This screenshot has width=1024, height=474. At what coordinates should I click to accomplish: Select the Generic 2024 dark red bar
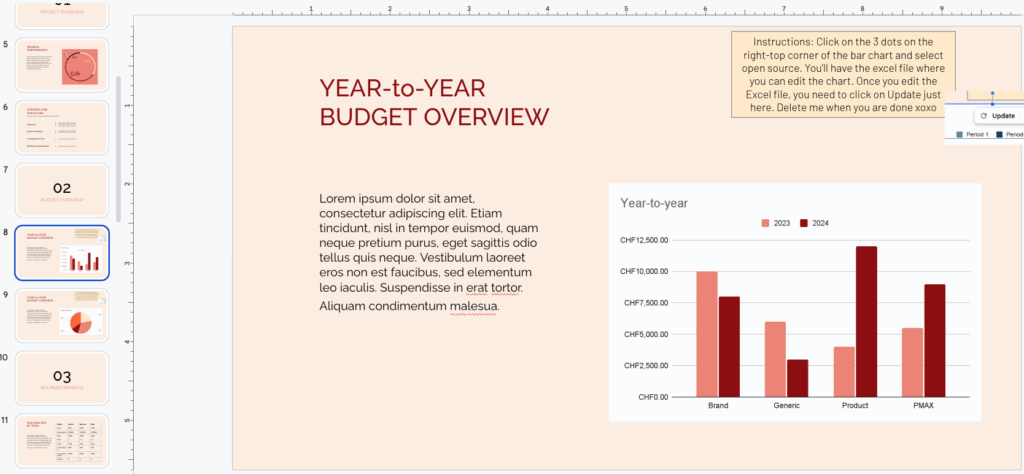click(798, 378)
